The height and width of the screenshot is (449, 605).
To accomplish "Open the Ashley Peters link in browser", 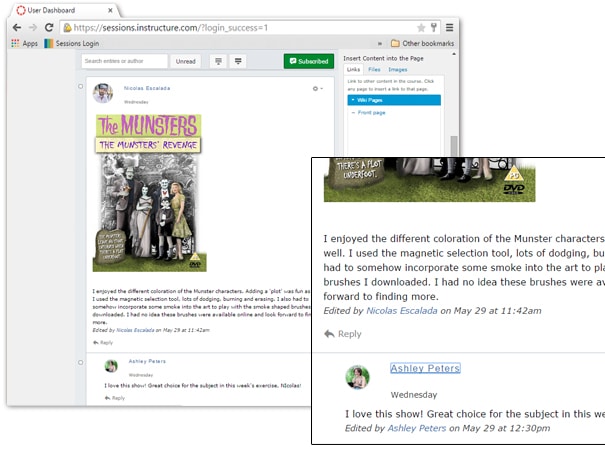I will pyautogui.click(x=147, y=361).
